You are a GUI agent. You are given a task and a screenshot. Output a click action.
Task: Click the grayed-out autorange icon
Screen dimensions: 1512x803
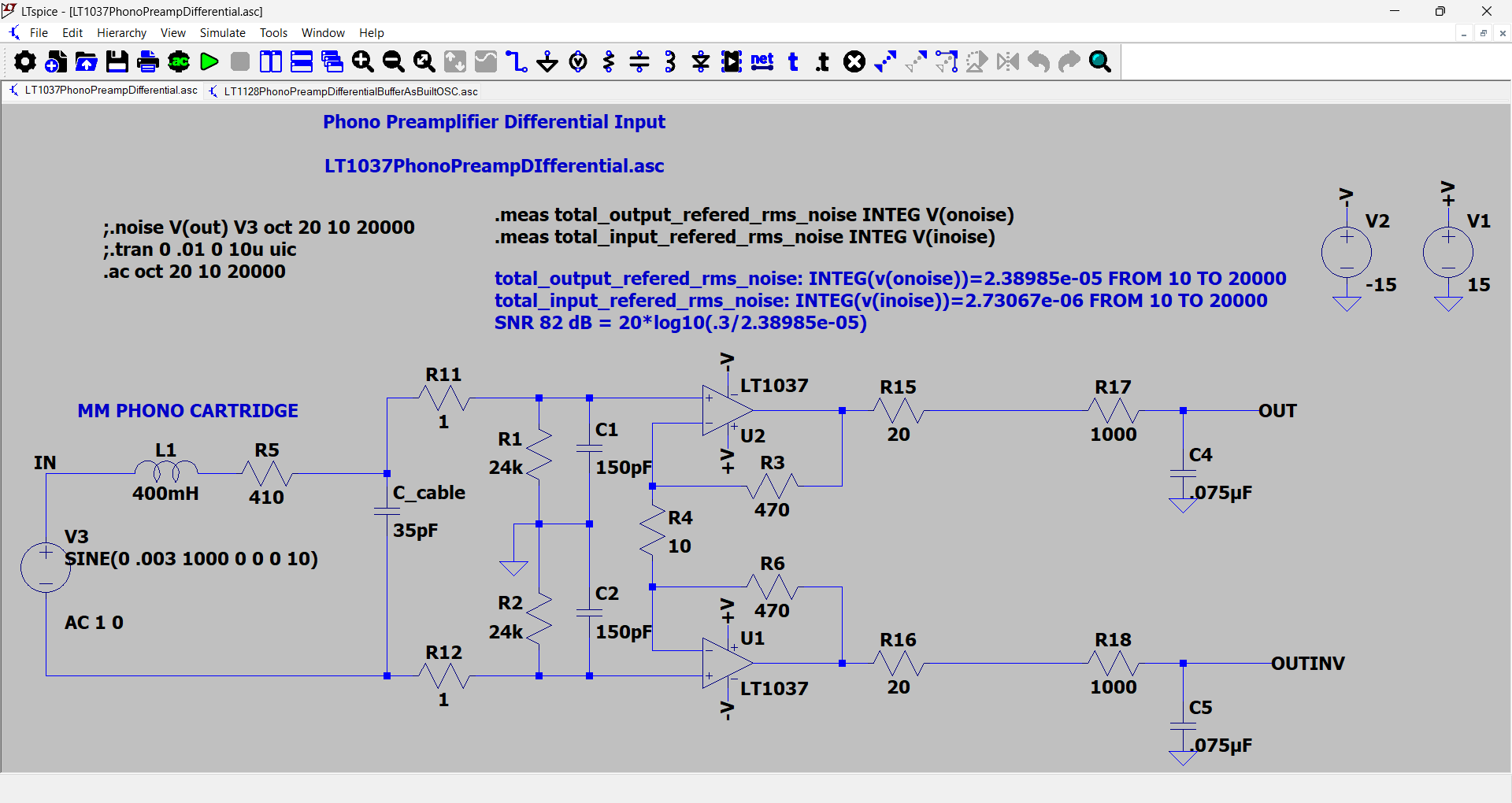pos(455,61)
